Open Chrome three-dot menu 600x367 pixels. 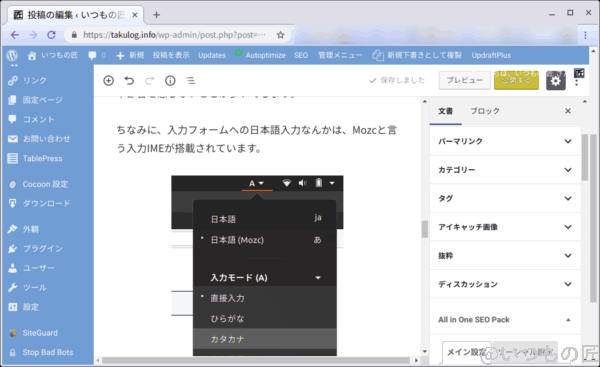(x=585, y=35)
